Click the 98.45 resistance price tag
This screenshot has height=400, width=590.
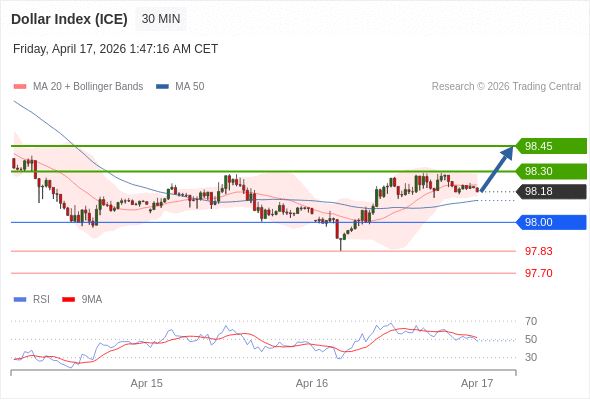coord(551,146)
